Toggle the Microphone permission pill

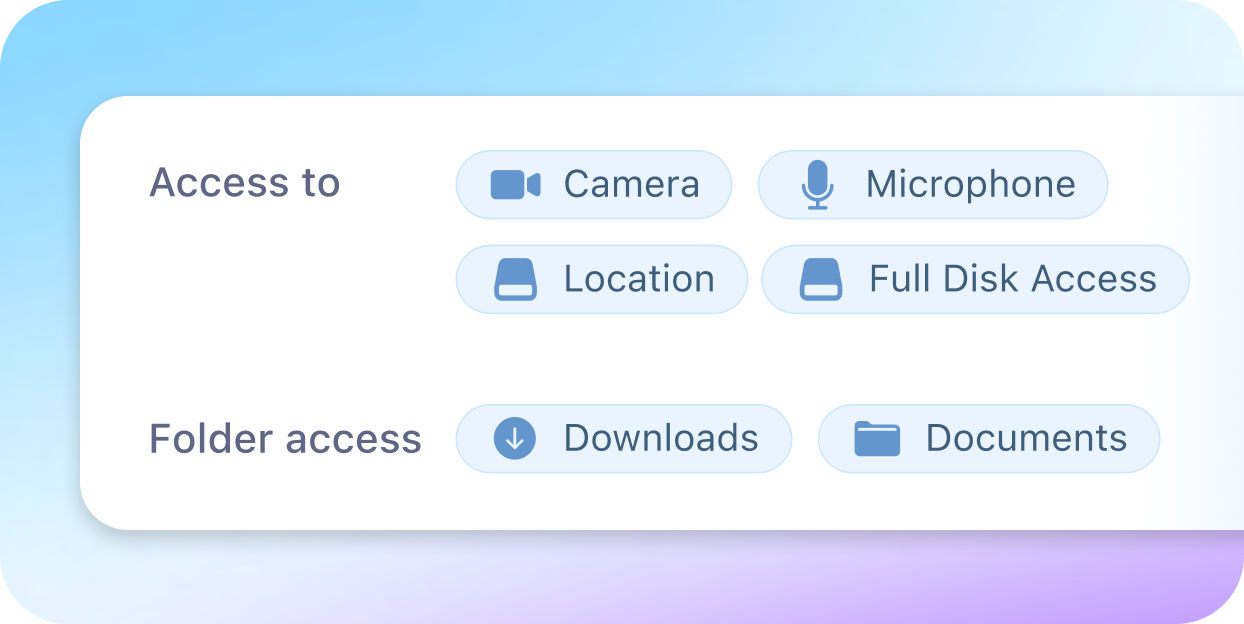[932, 185]
